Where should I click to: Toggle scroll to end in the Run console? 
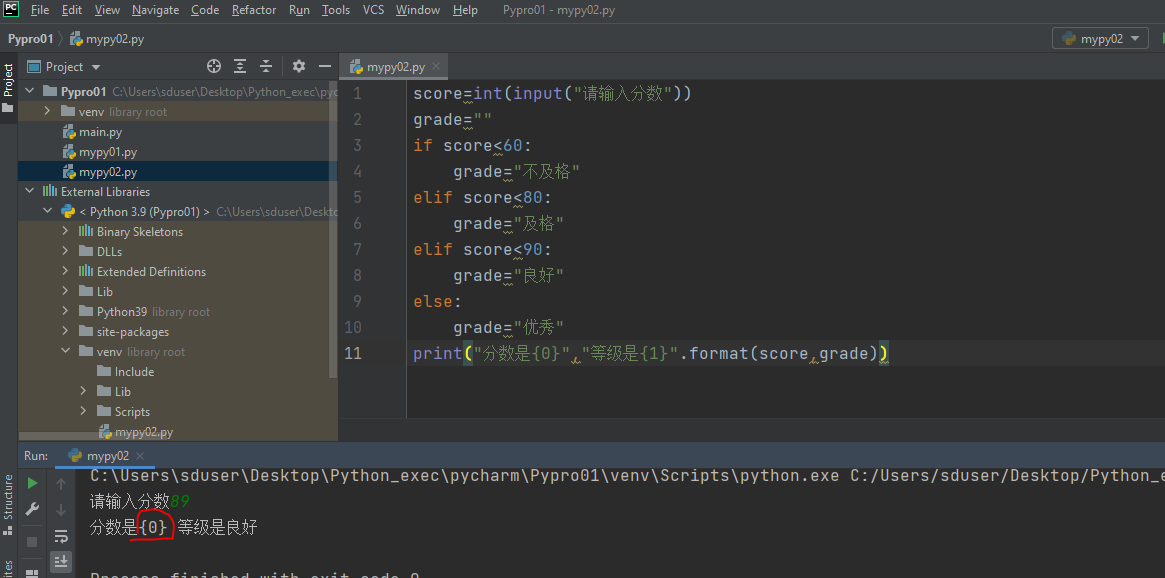[61, 560]
